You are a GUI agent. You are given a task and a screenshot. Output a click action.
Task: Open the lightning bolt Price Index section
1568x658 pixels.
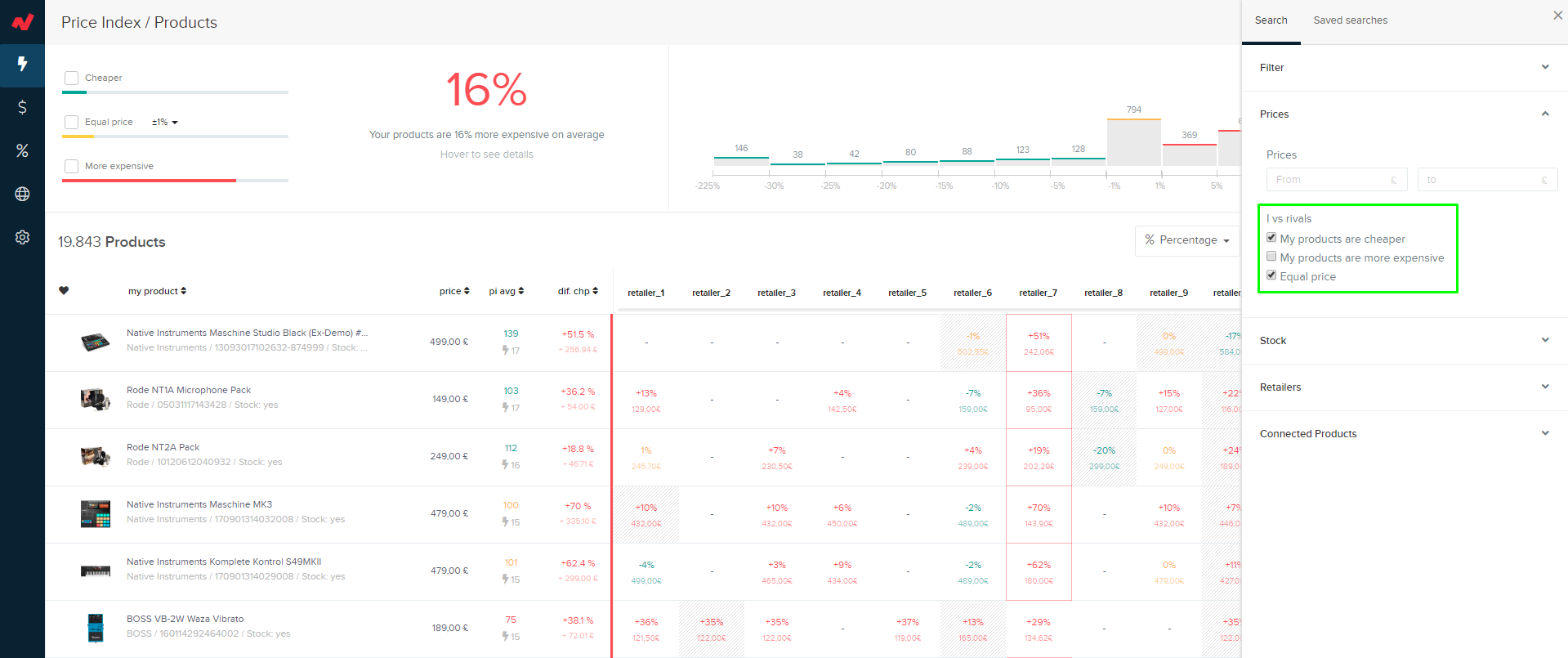(22, 65)
